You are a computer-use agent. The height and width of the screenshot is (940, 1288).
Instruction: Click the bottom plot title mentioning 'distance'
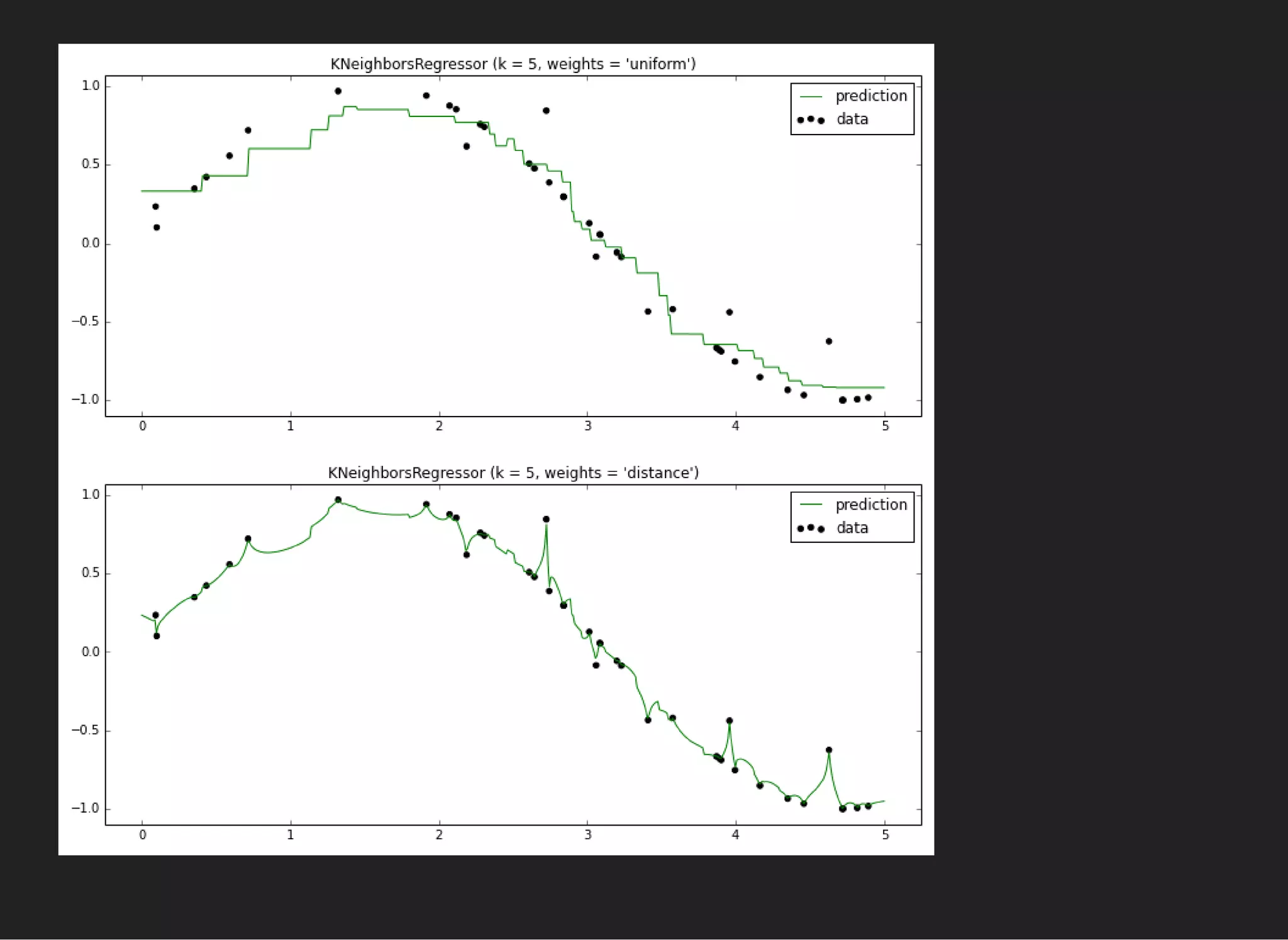[513, 473]
